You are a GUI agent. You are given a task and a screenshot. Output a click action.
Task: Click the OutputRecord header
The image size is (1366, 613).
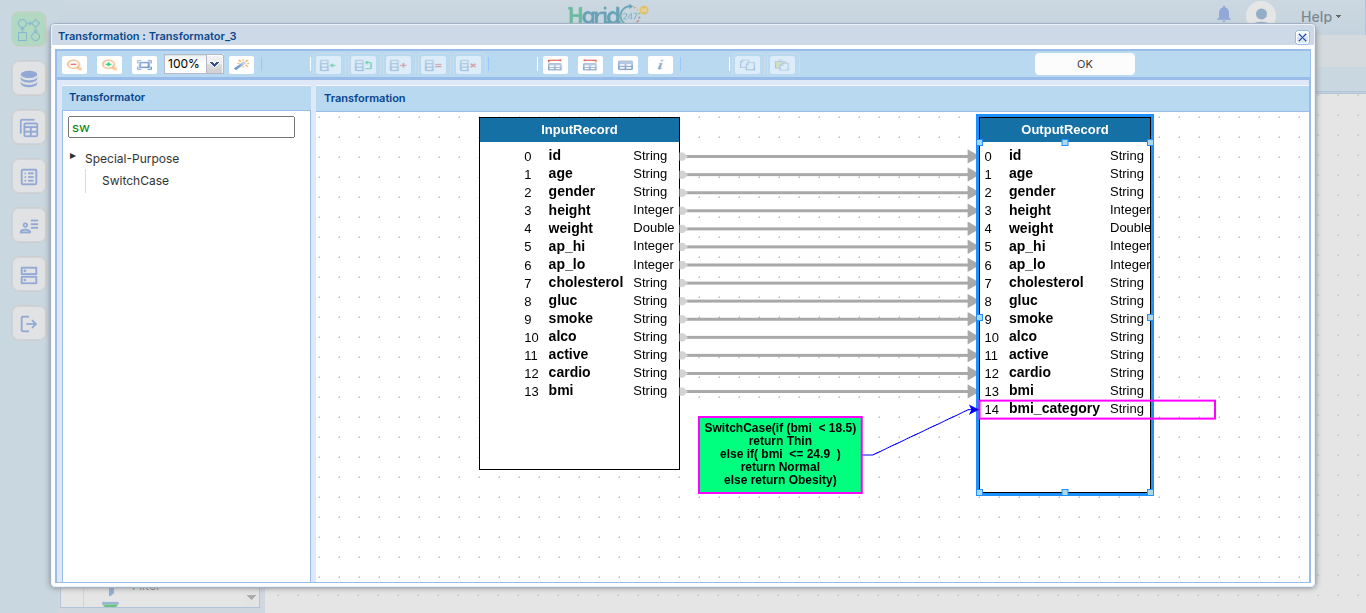pos(1065,130)
